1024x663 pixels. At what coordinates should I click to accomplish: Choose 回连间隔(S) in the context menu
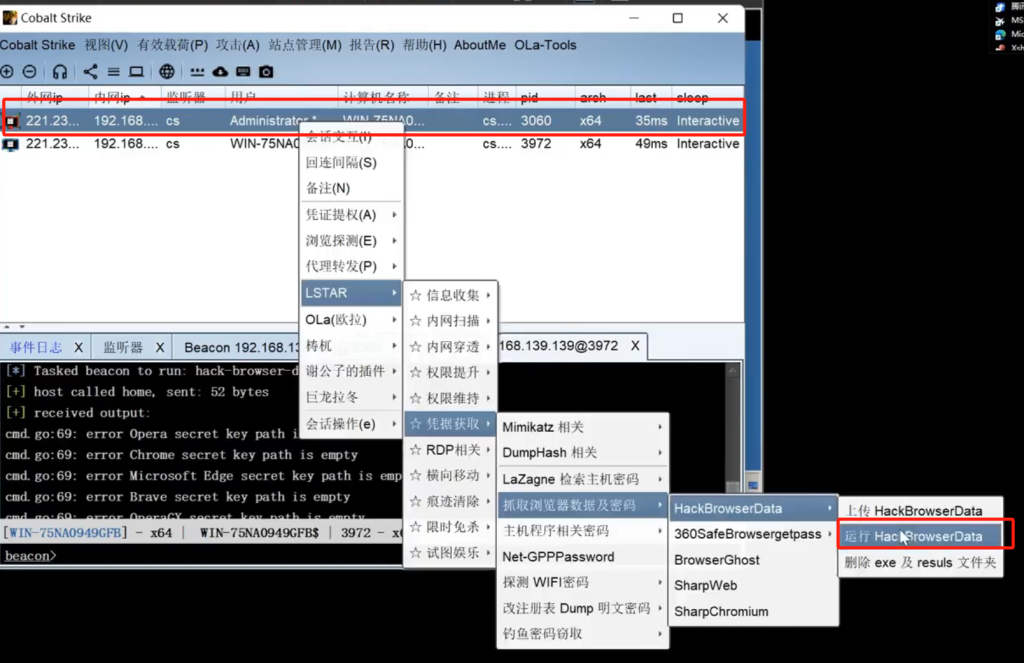351,163
